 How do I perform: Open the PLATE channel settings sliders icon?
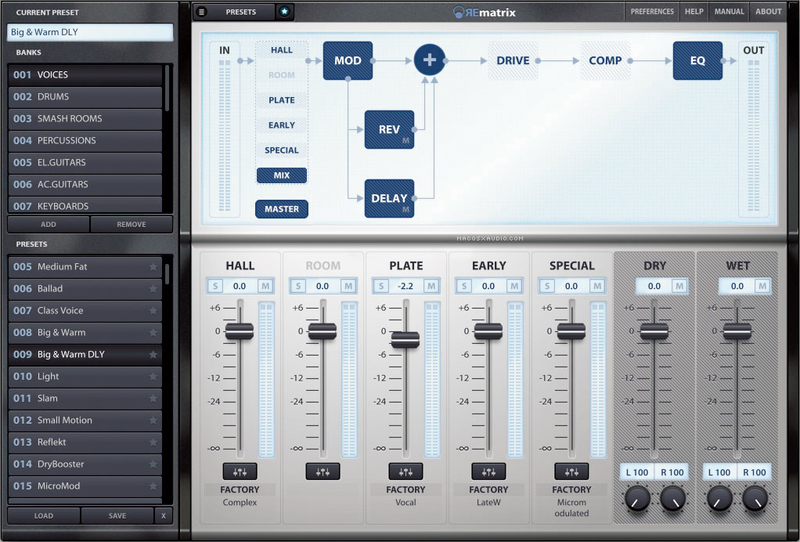coord(406,472)
